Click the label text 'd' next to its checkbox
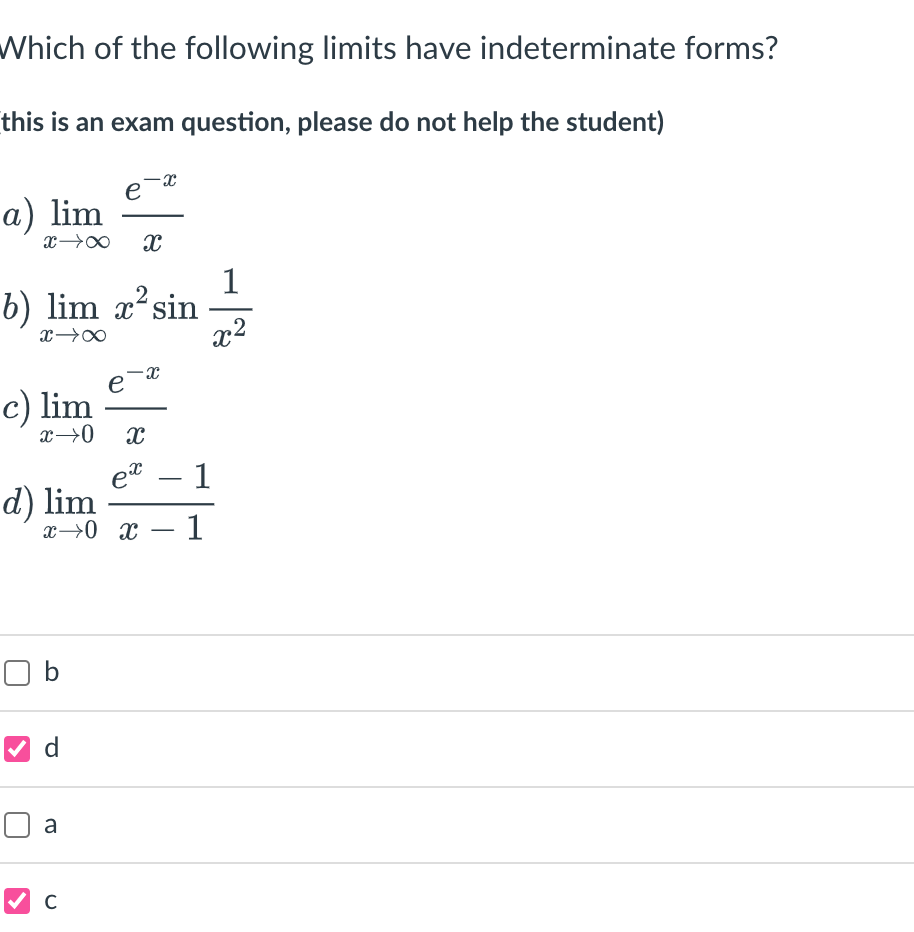 pos(49,749)
